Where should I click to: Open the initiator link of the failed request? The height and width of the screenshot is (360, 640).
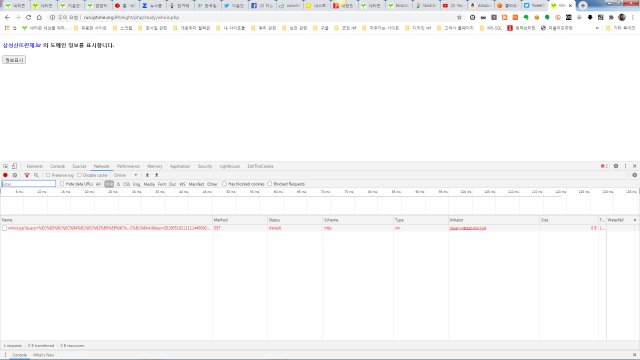468,228
